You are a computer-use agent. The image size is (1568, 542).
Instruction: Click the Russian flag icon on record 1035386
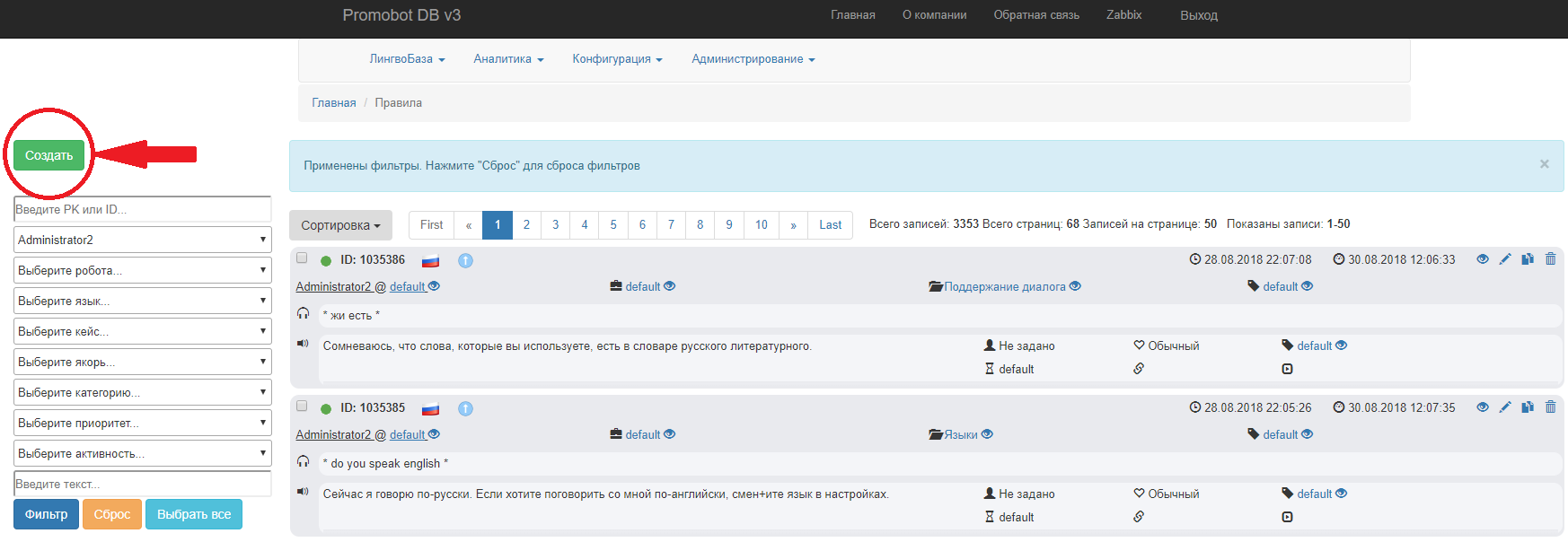coord(431,261)
